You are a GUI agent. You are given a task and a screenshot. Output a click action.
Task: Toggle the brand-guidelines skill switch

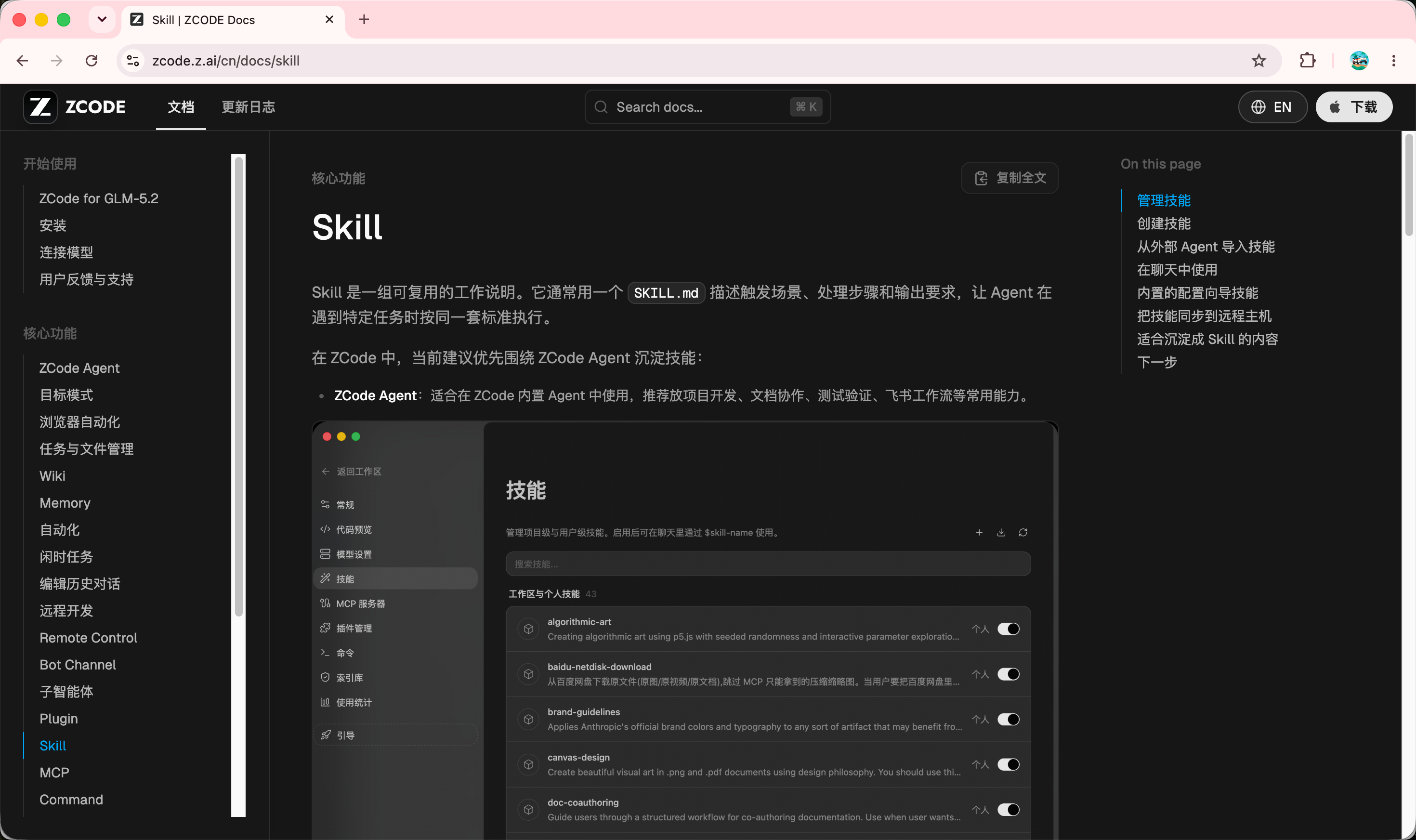tap(1009, 720)
